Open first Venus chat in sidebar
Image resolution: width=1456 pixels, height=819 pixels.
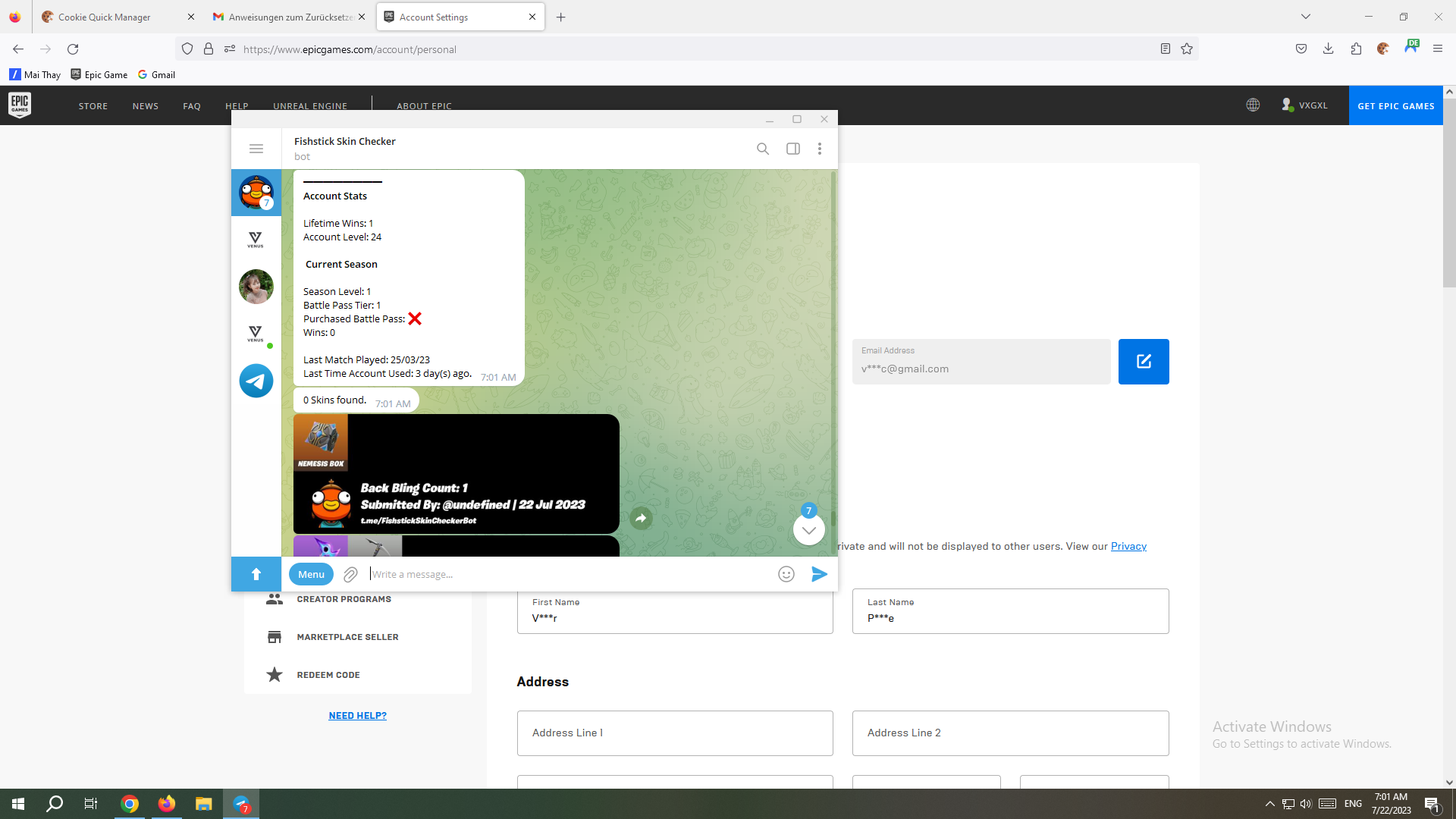click(x=256, y=240)
